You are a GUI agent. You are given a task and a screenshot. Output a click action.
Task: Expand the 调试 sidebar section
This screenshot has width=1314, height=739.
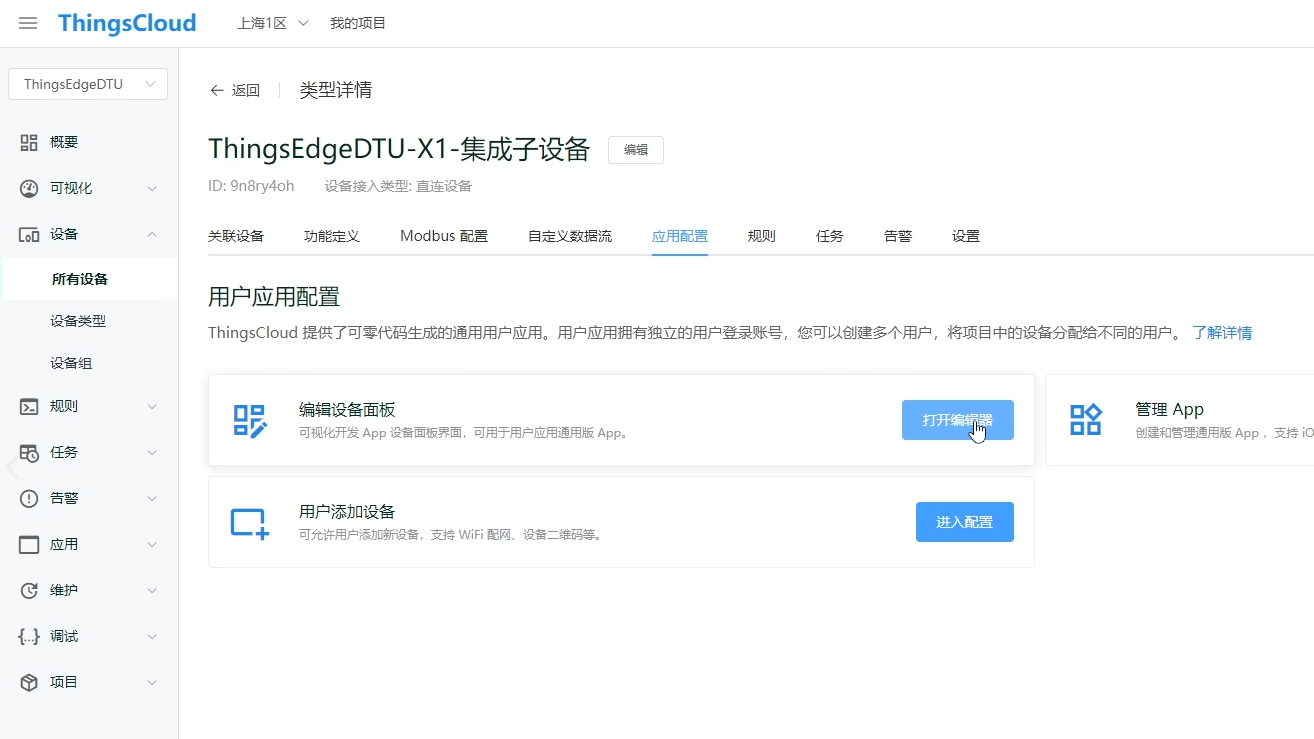[152, 636]
